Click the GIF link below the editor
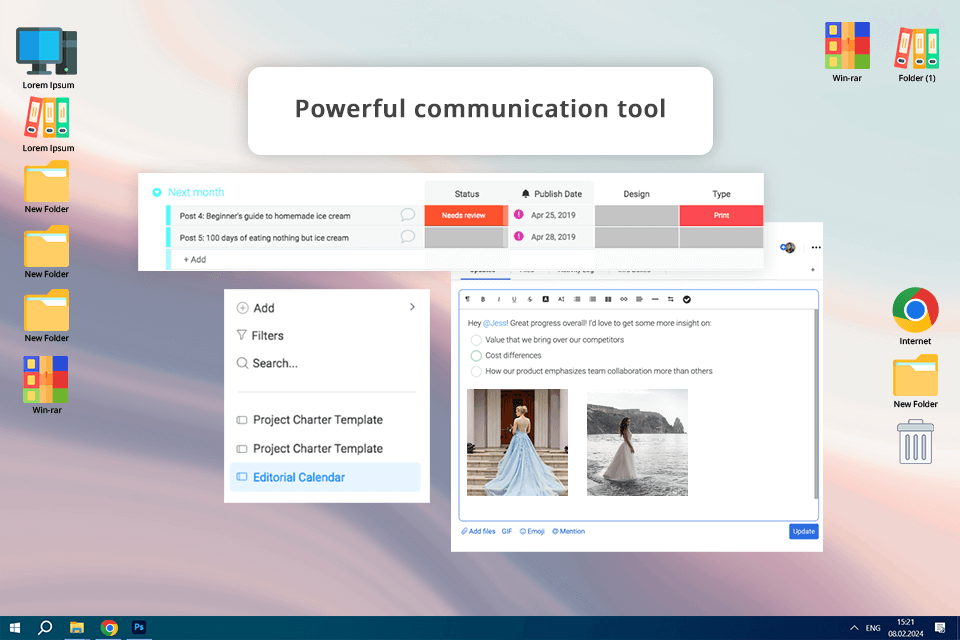This screenshot has height=640, width=960. click(x=507, y=531)
